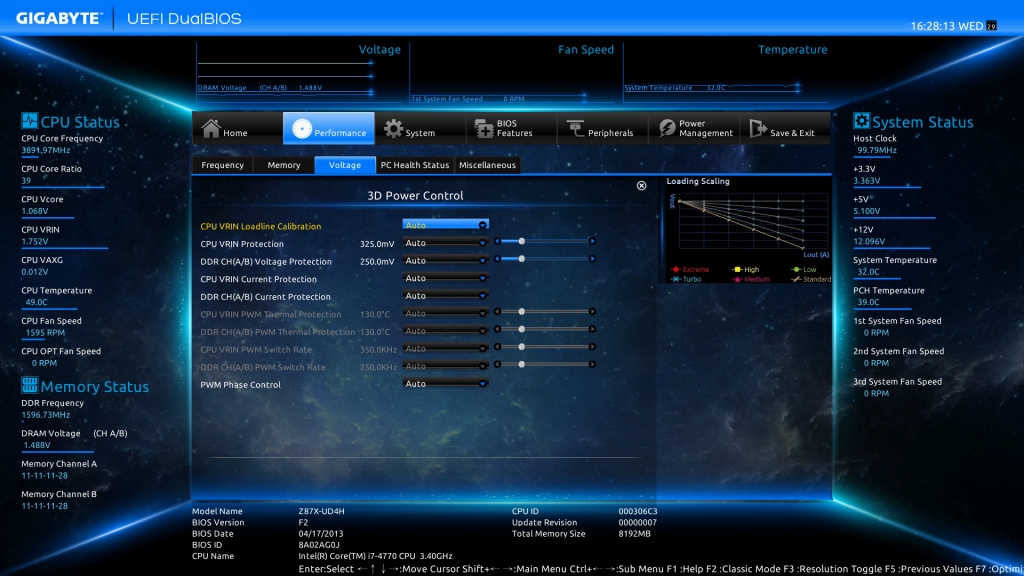Screen dimensions: 1024x576
Task: Open Power Management section
Action: 667,129
